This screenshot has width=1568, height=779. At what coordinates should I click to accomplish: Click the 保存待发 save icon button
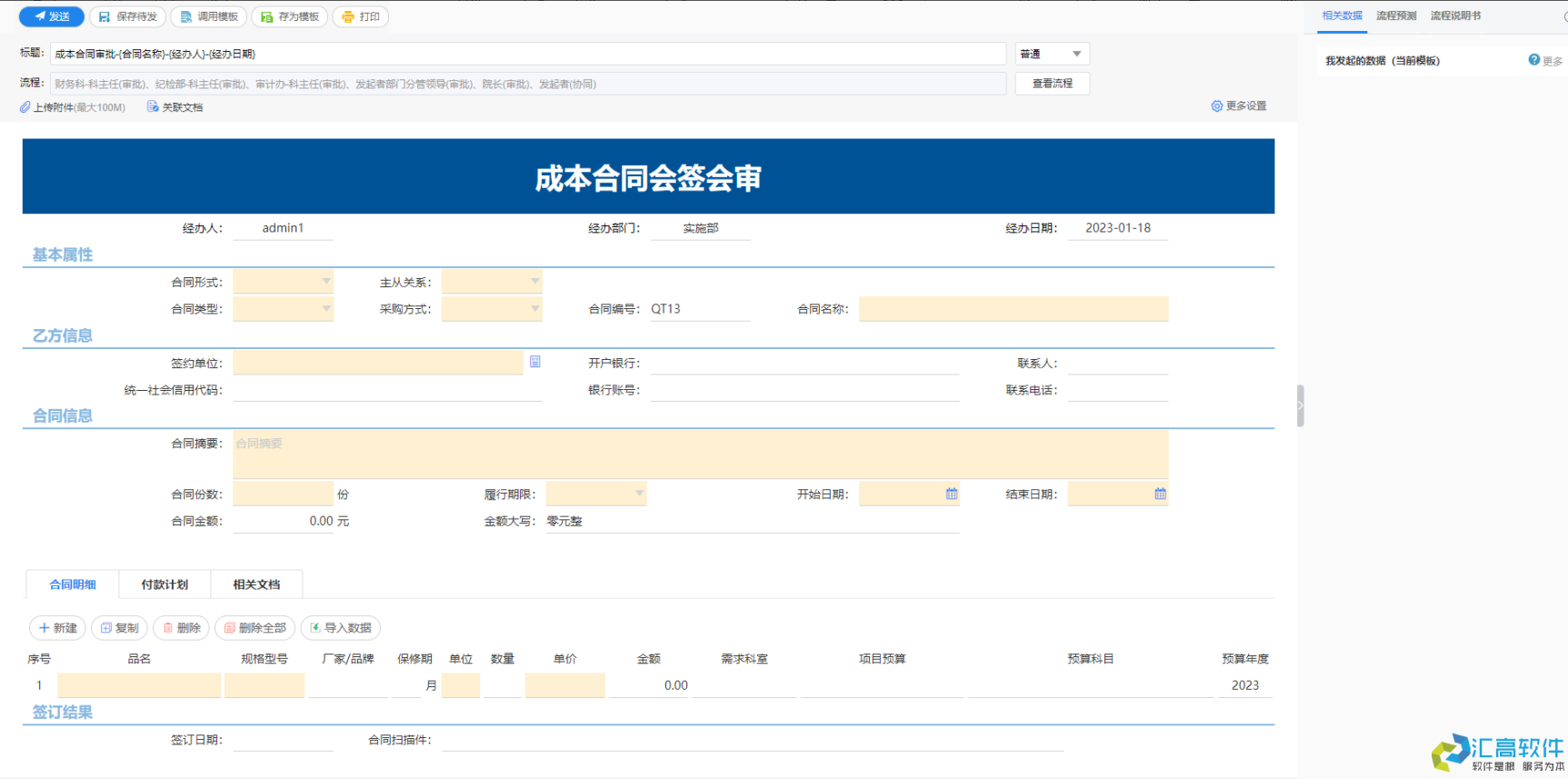[x=105, y=16]
